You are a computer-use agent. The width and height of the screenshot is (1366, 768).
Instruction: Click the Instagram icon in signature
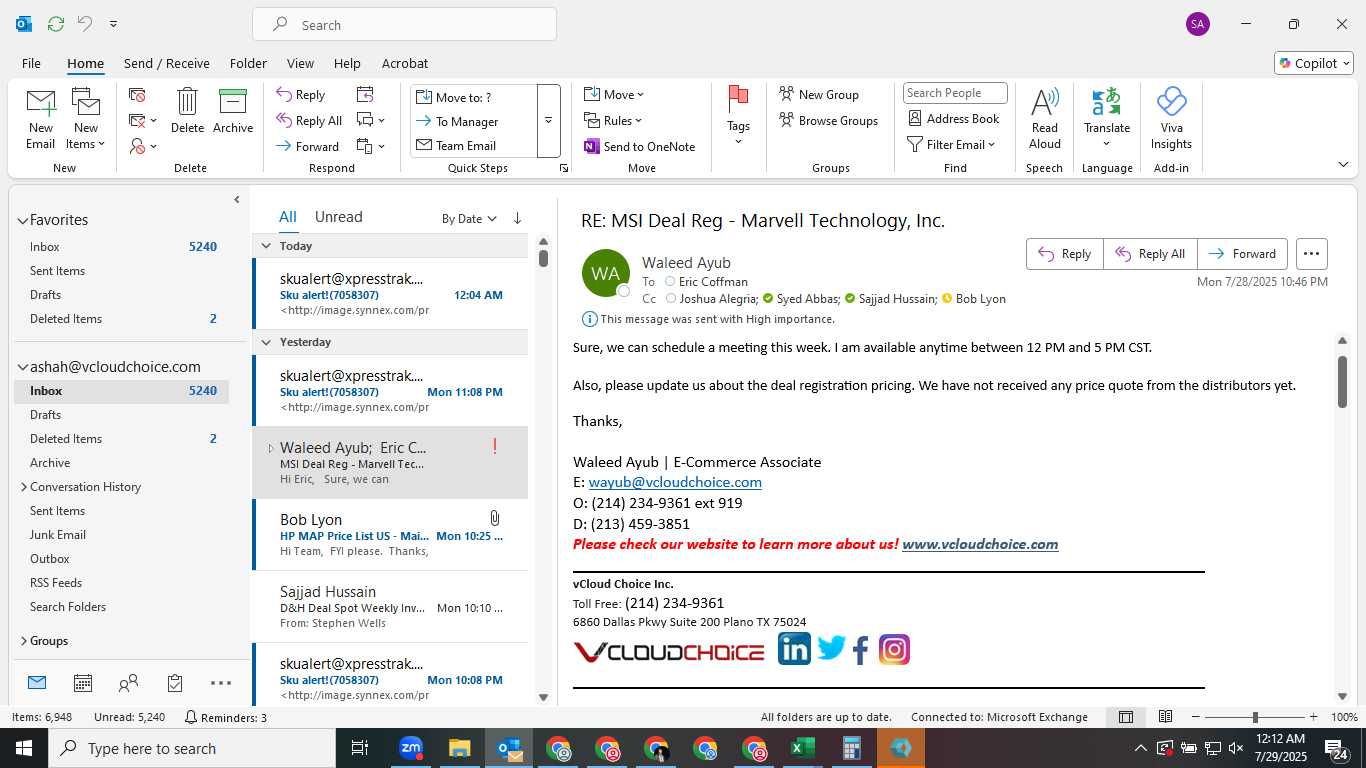[x=894, y=650]
